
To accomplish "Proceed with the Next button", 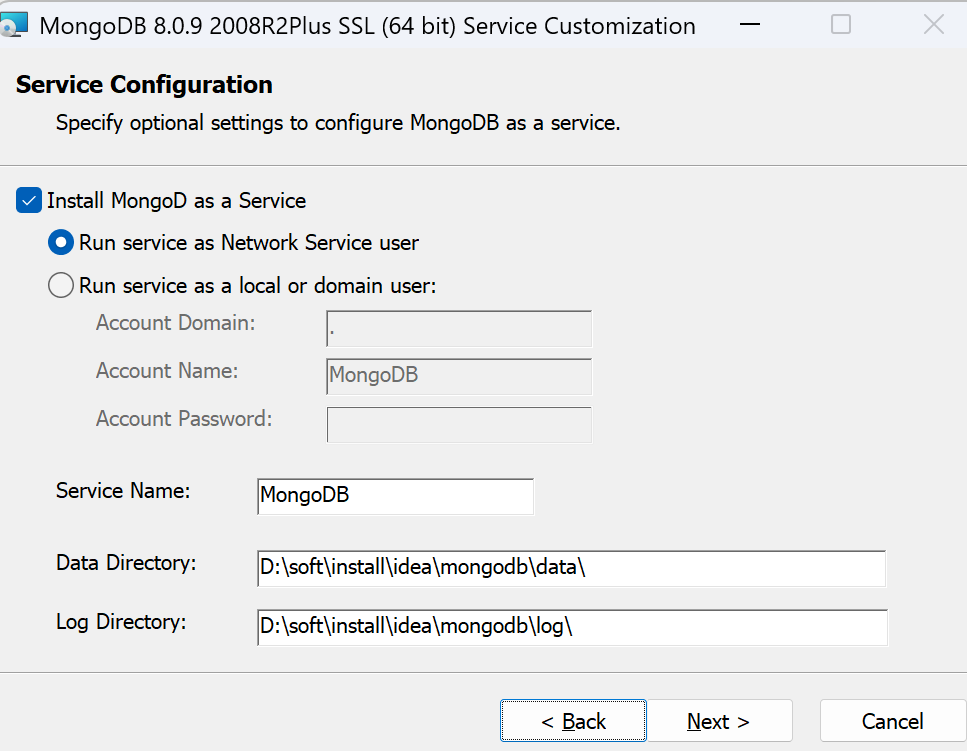I will [719, 720].
